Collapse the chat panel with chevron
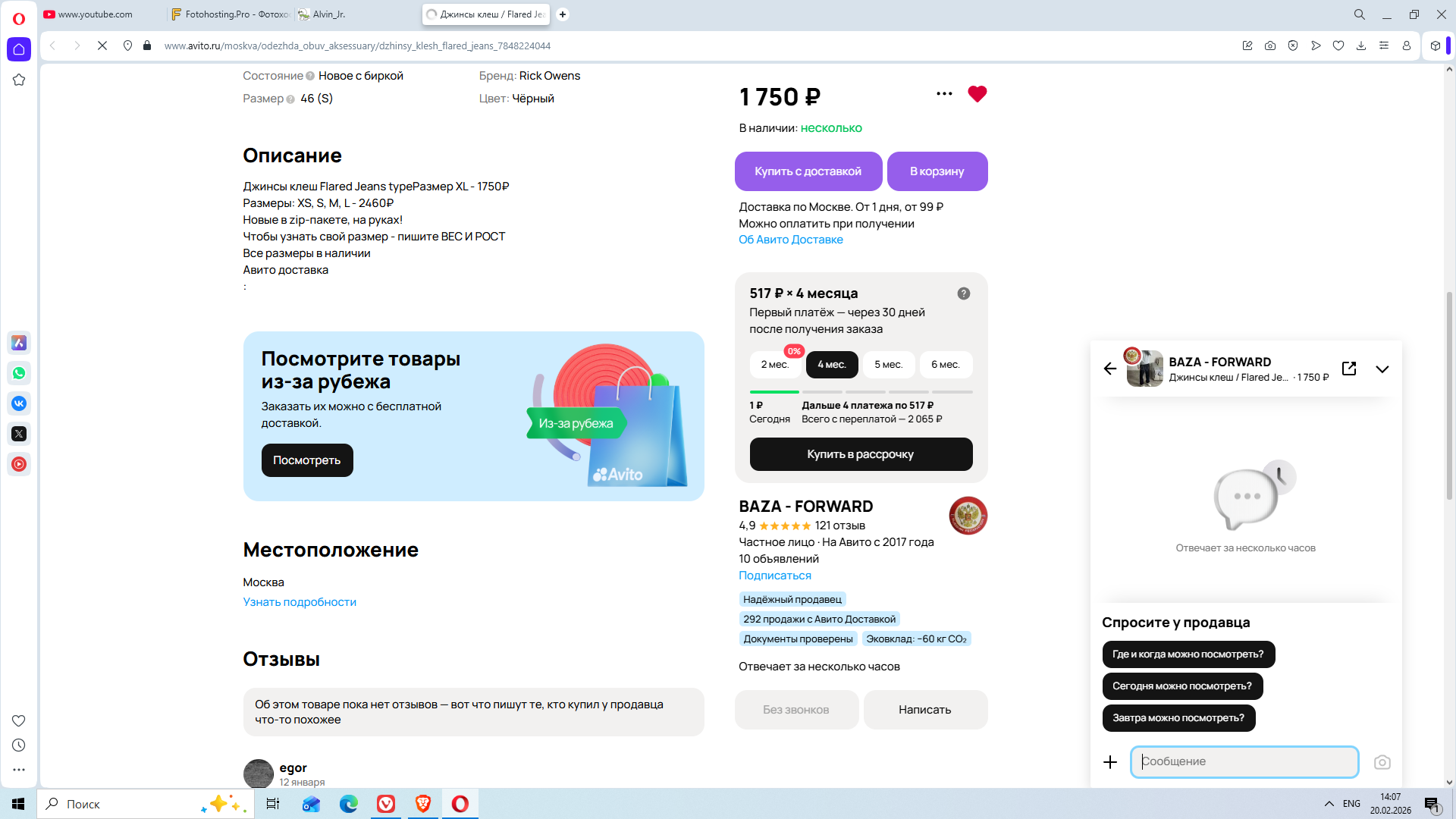The width and height of the screenshot is (1456, 819). [1382, 369]
